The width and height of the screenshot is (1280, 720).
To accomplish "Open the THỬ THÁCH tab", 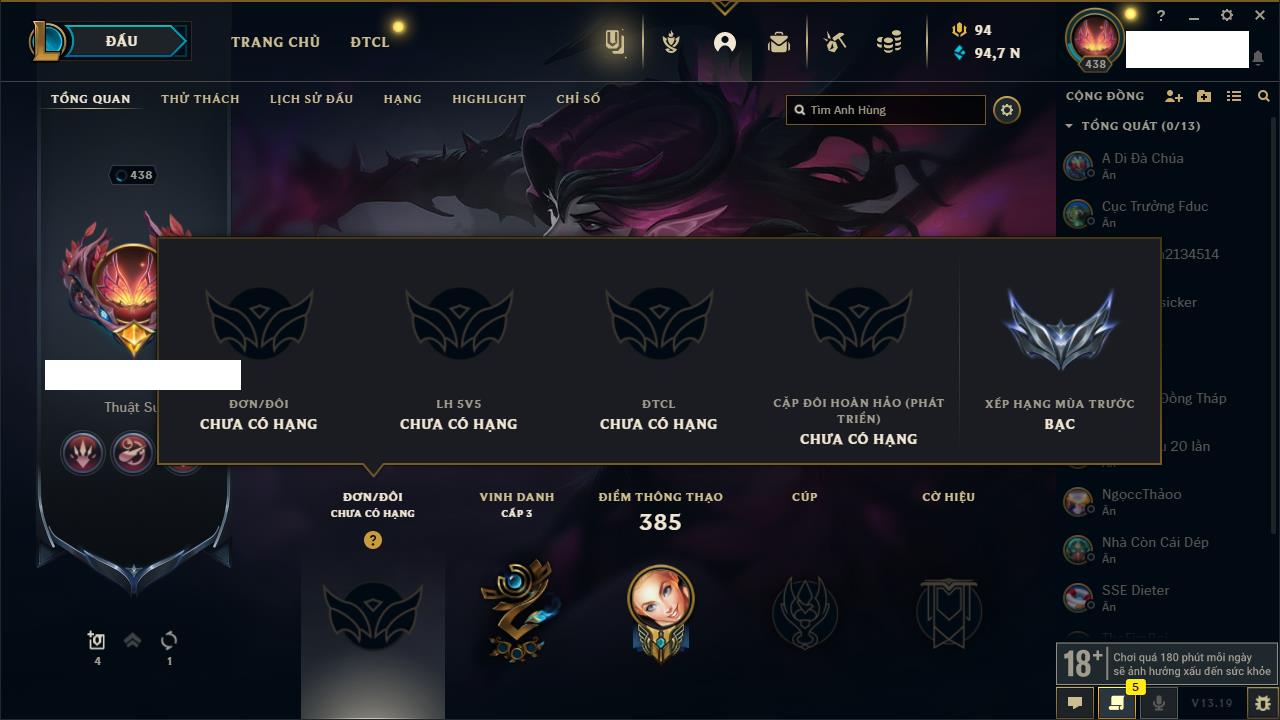I will tap(200, 99).
